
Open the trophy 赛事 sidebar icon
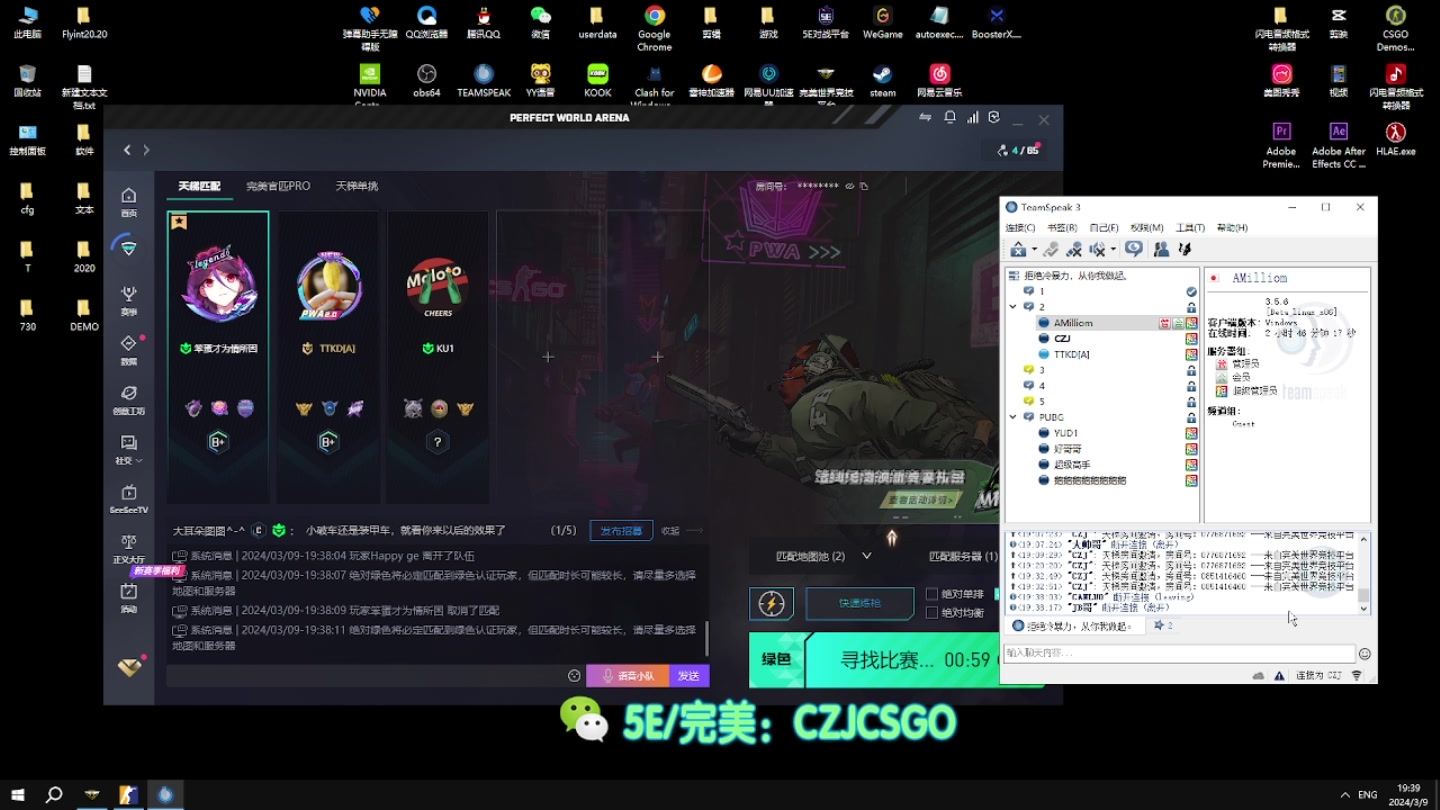[128, 299]
